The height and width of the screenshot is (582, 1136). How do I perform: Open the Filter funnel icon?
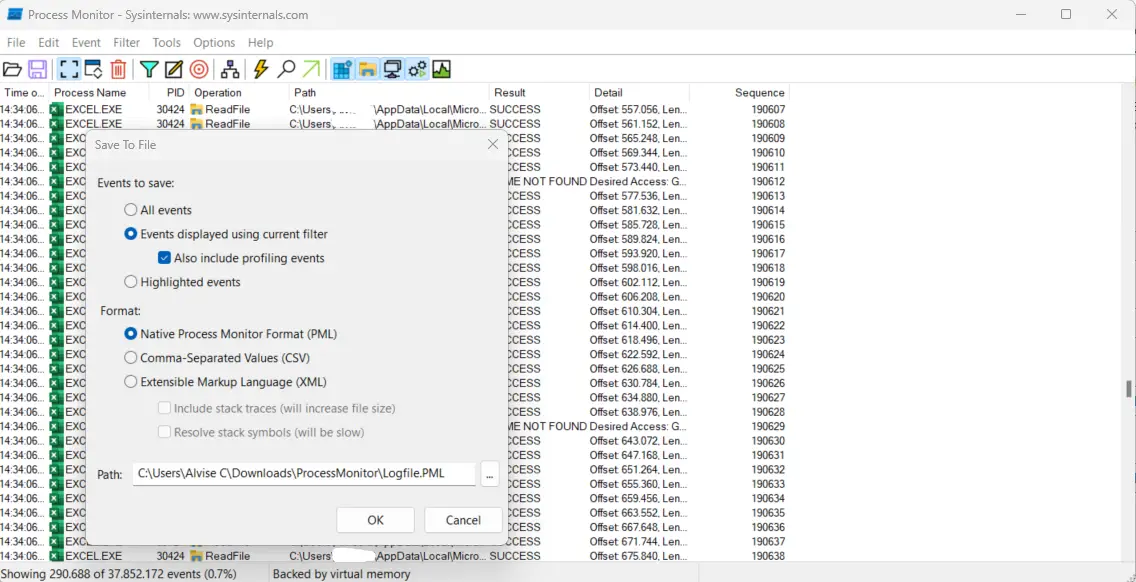coord(149,69)
